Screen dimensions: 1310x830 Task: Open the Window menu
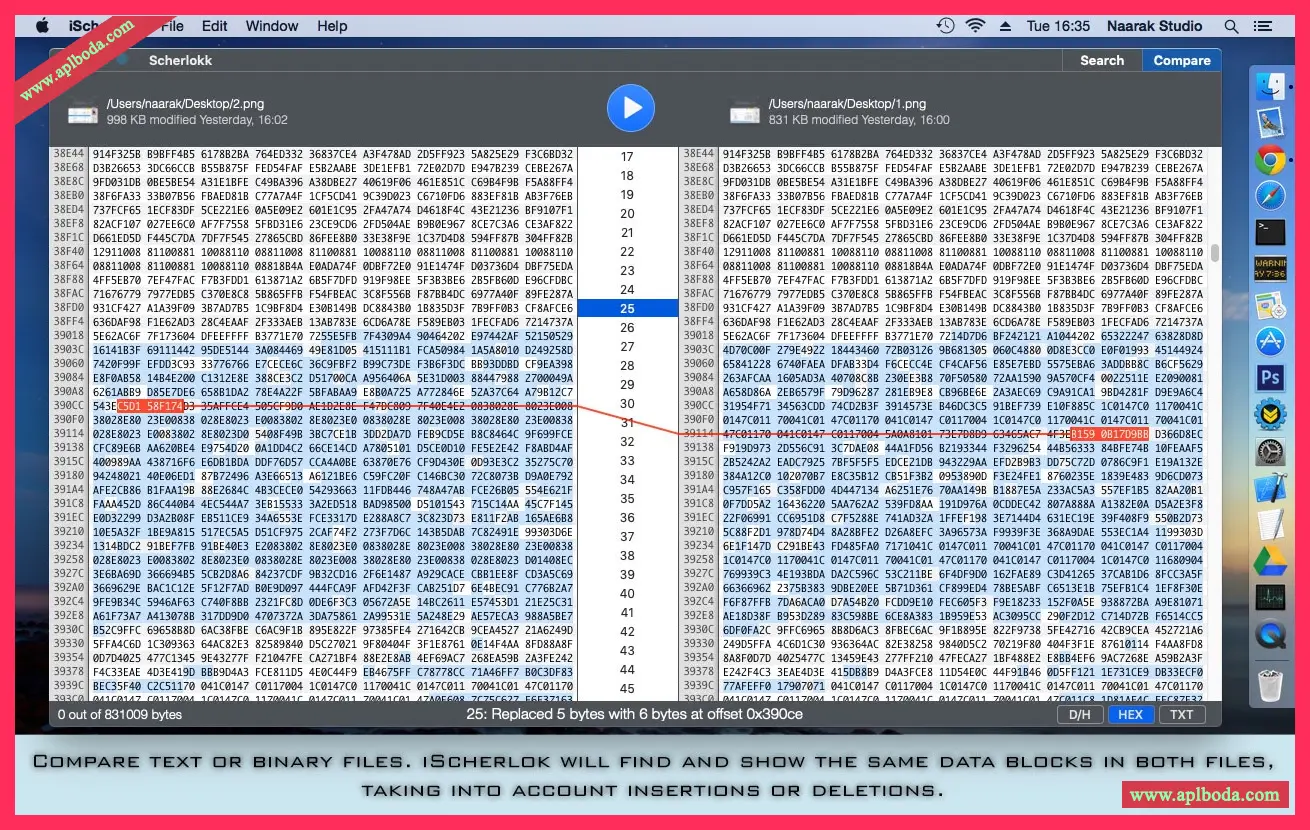(x=272, y=26)
